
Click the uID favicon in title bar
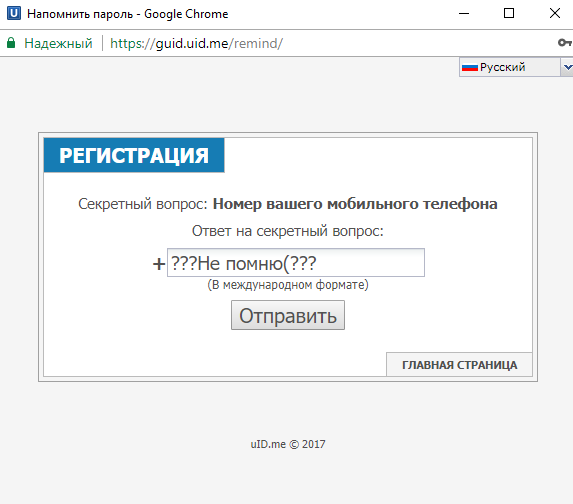(x=14, y=14)
